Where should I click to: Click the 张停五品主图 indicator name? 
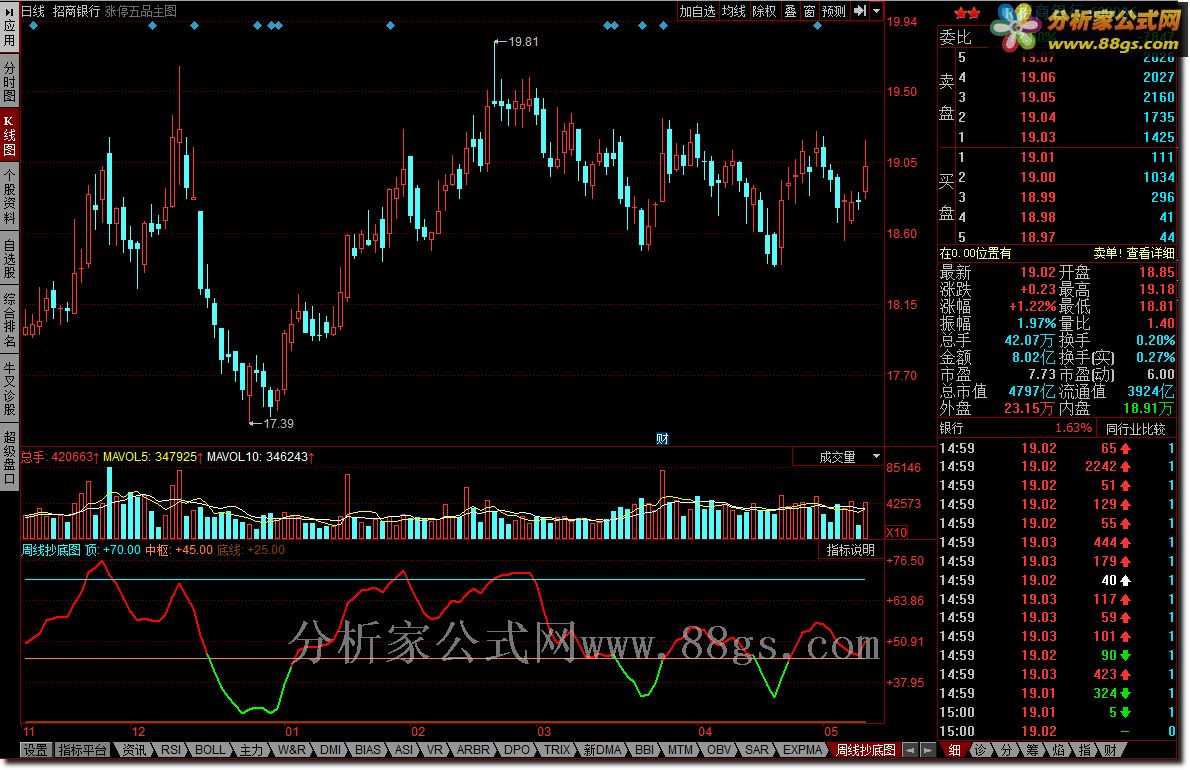tap(140, 11)
